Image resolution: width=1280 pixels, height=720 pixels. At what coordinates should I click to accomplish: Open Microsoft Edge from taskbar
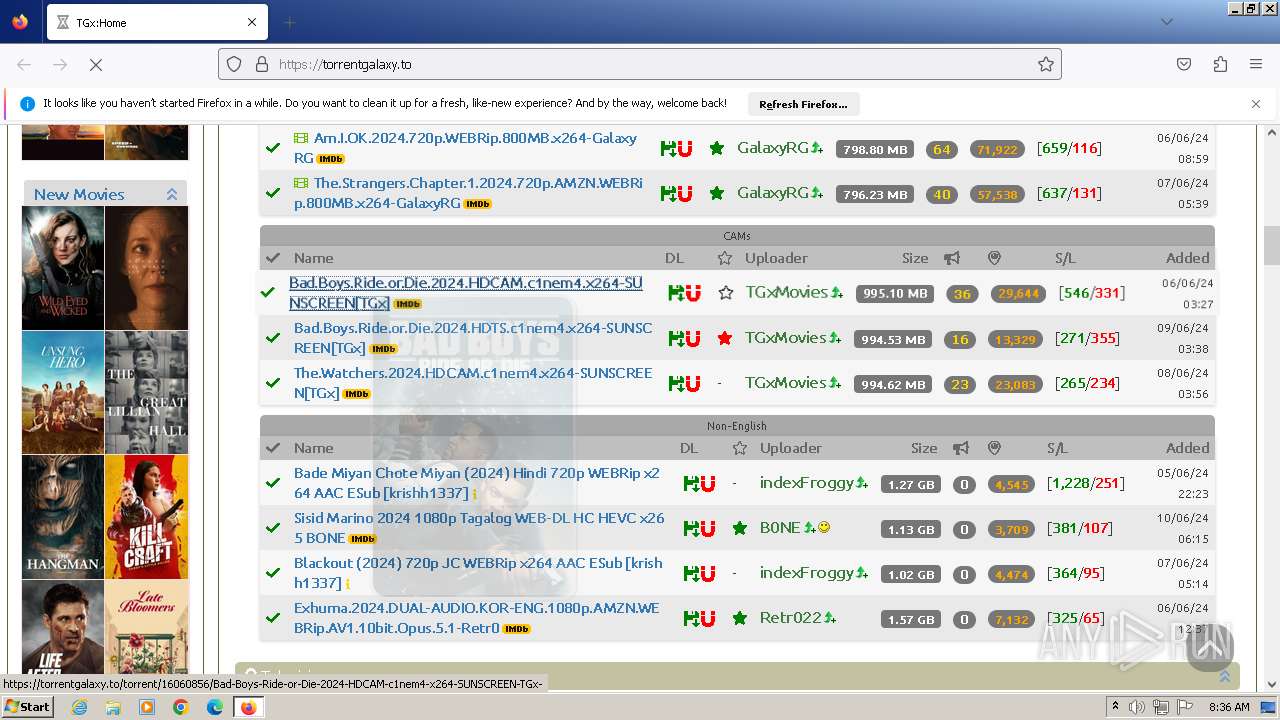[x=215, y=707]
